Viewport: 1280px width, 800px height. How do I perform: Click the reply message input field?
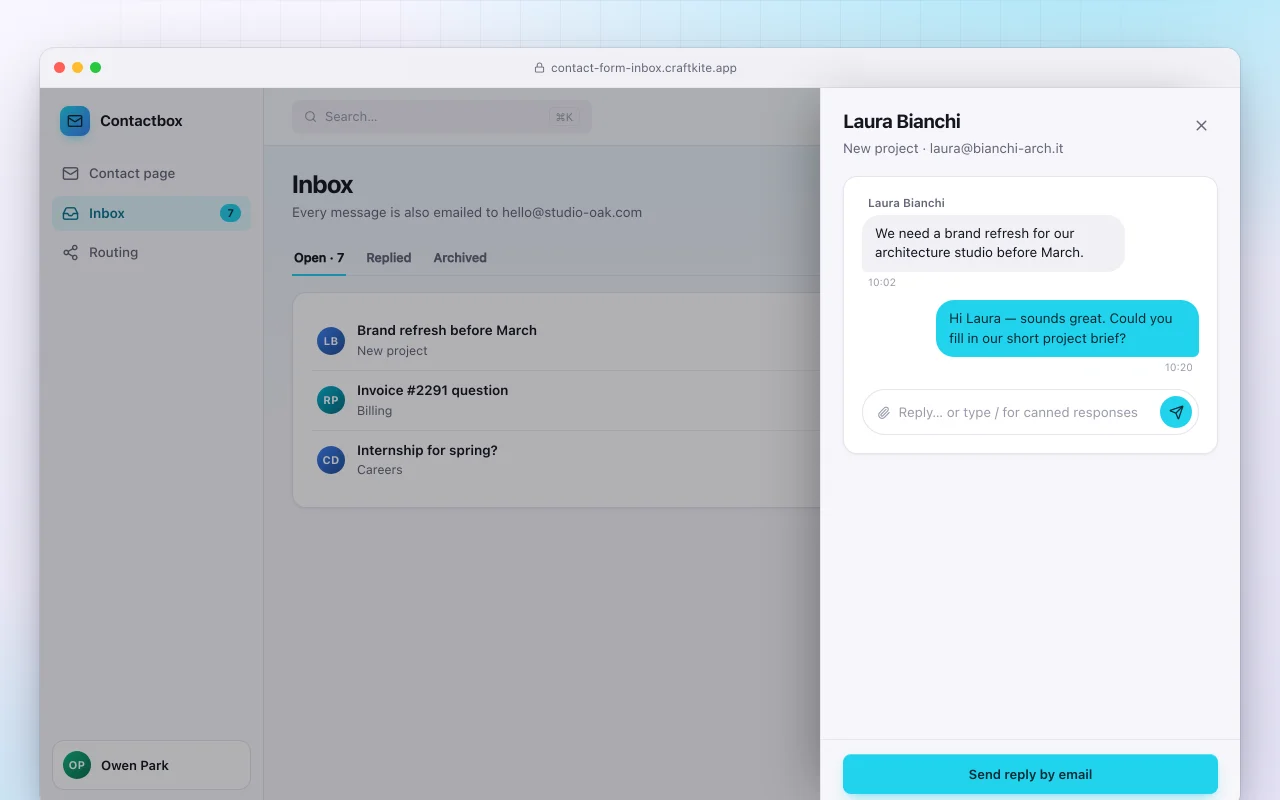tap(1018, 412)
